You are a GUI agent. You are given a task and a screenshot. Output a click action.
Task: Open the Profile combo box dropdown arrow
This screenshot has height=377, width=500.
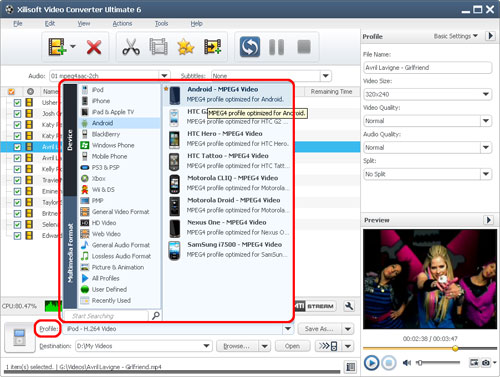[x=288, y=329]
